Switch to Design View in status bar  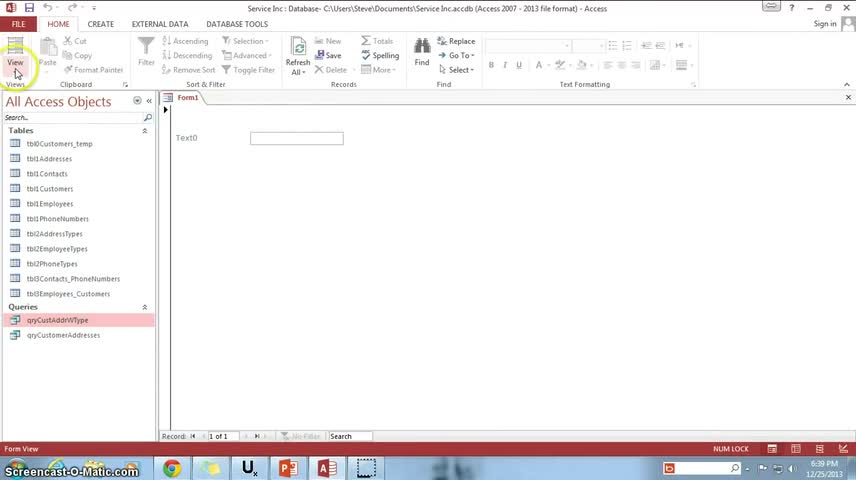pyautogui.click(x=843, y=449)
